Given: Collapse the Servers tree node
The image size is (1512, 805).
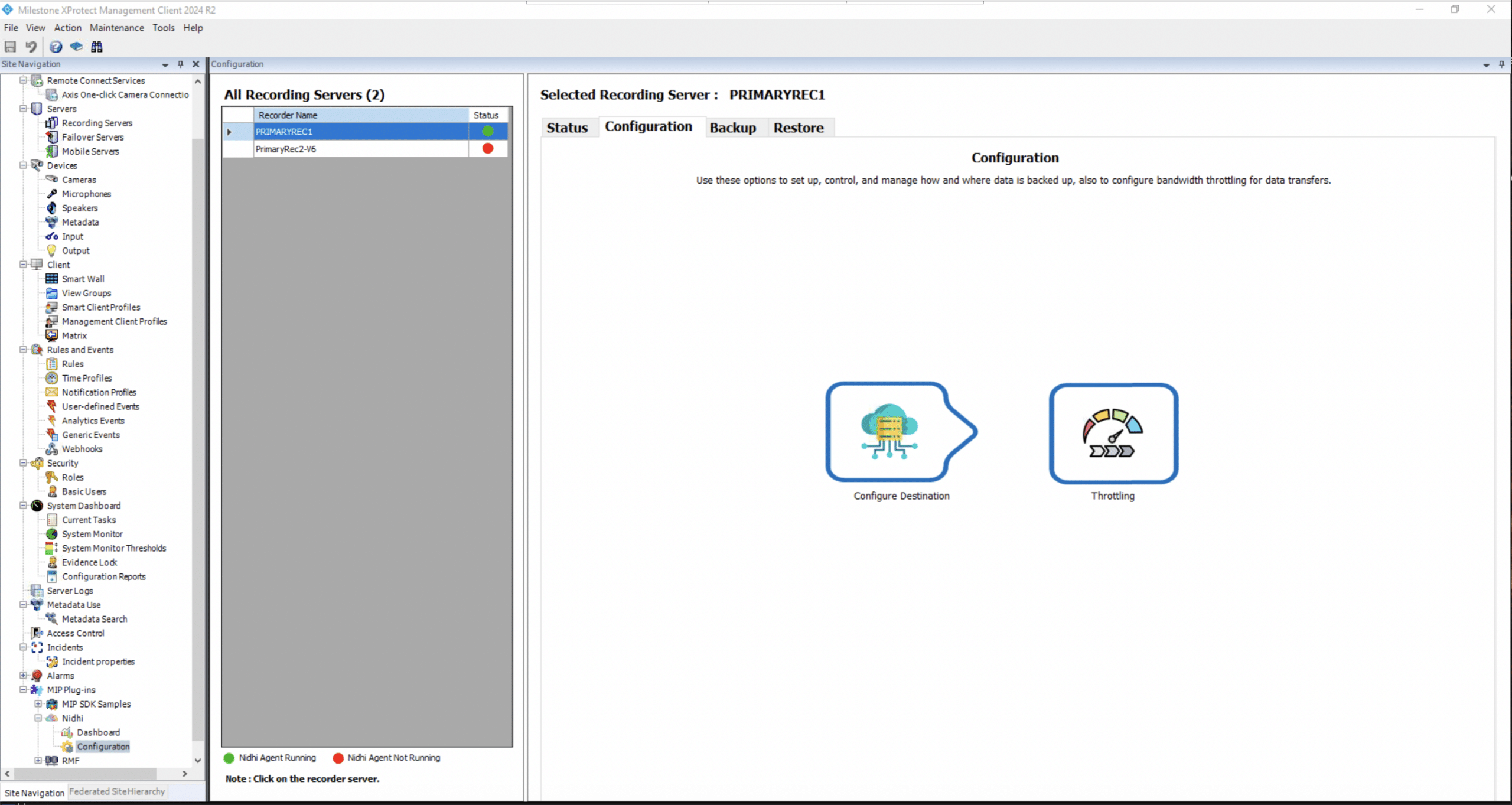Looking at the screenshot, I should click(x=23, y=109).
